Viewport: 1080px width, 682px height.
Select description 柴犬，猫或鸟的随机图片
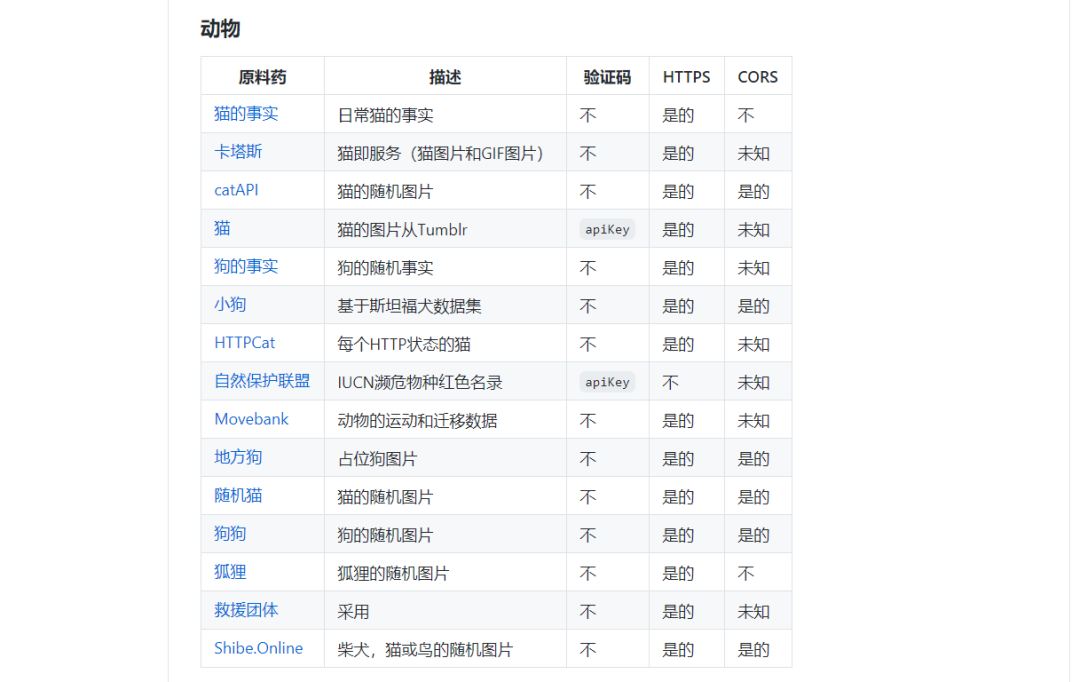click(425, 650)
